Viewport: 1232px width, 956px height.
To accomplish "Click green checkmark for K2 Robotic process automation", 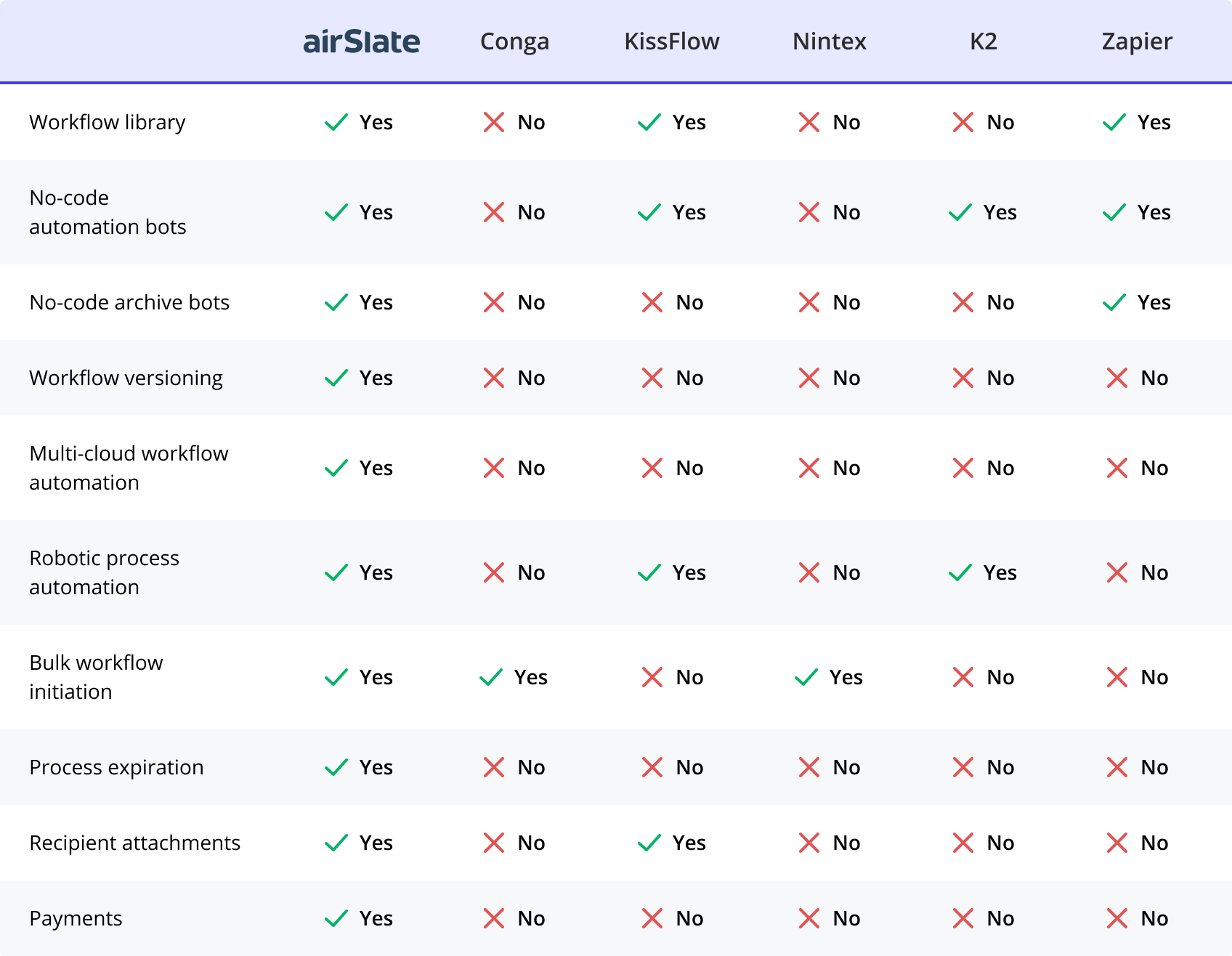I will [x=960, y=572].
